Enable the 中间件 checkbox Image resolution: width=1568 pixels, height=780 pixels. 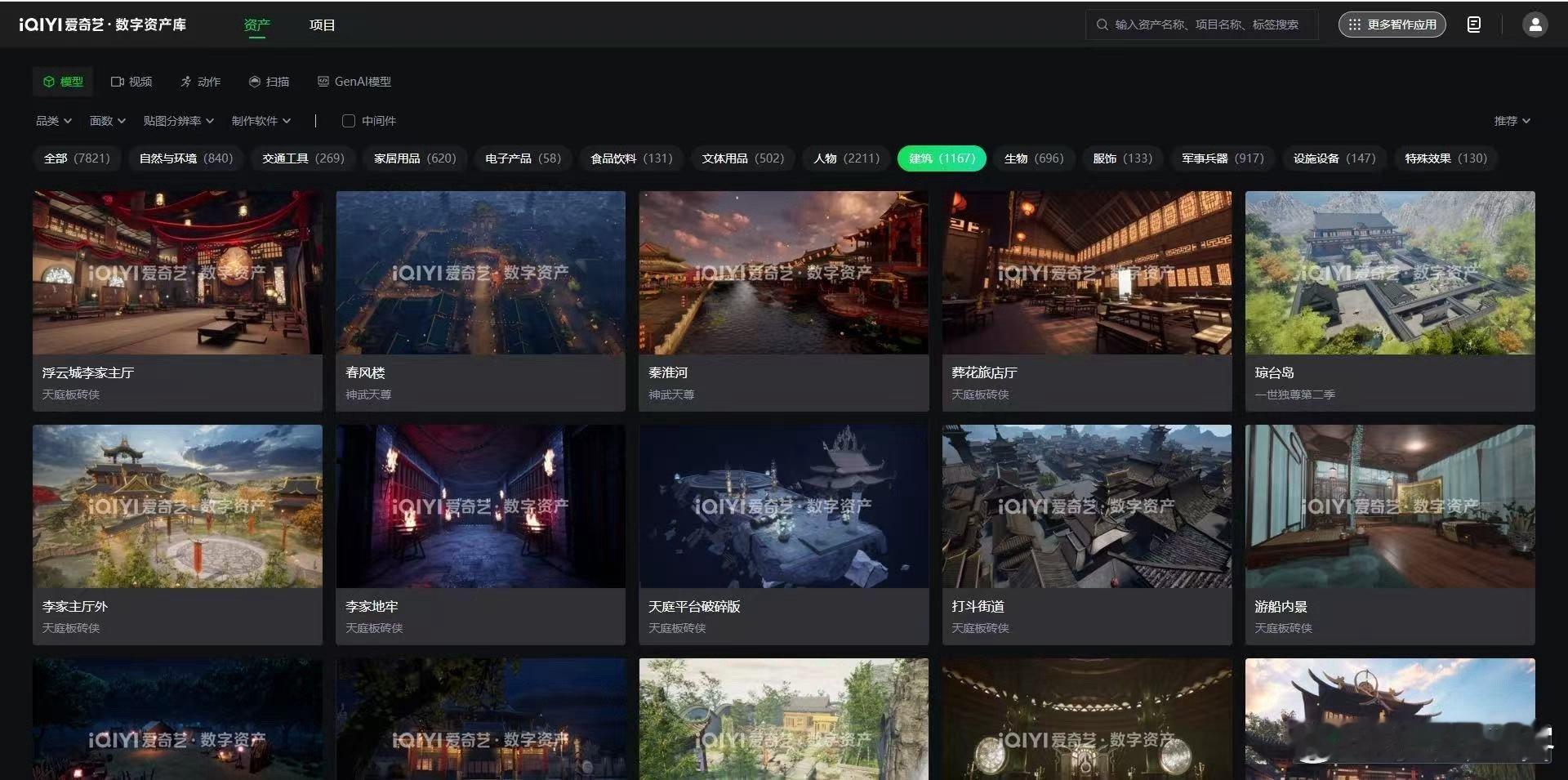click(349, 121)
